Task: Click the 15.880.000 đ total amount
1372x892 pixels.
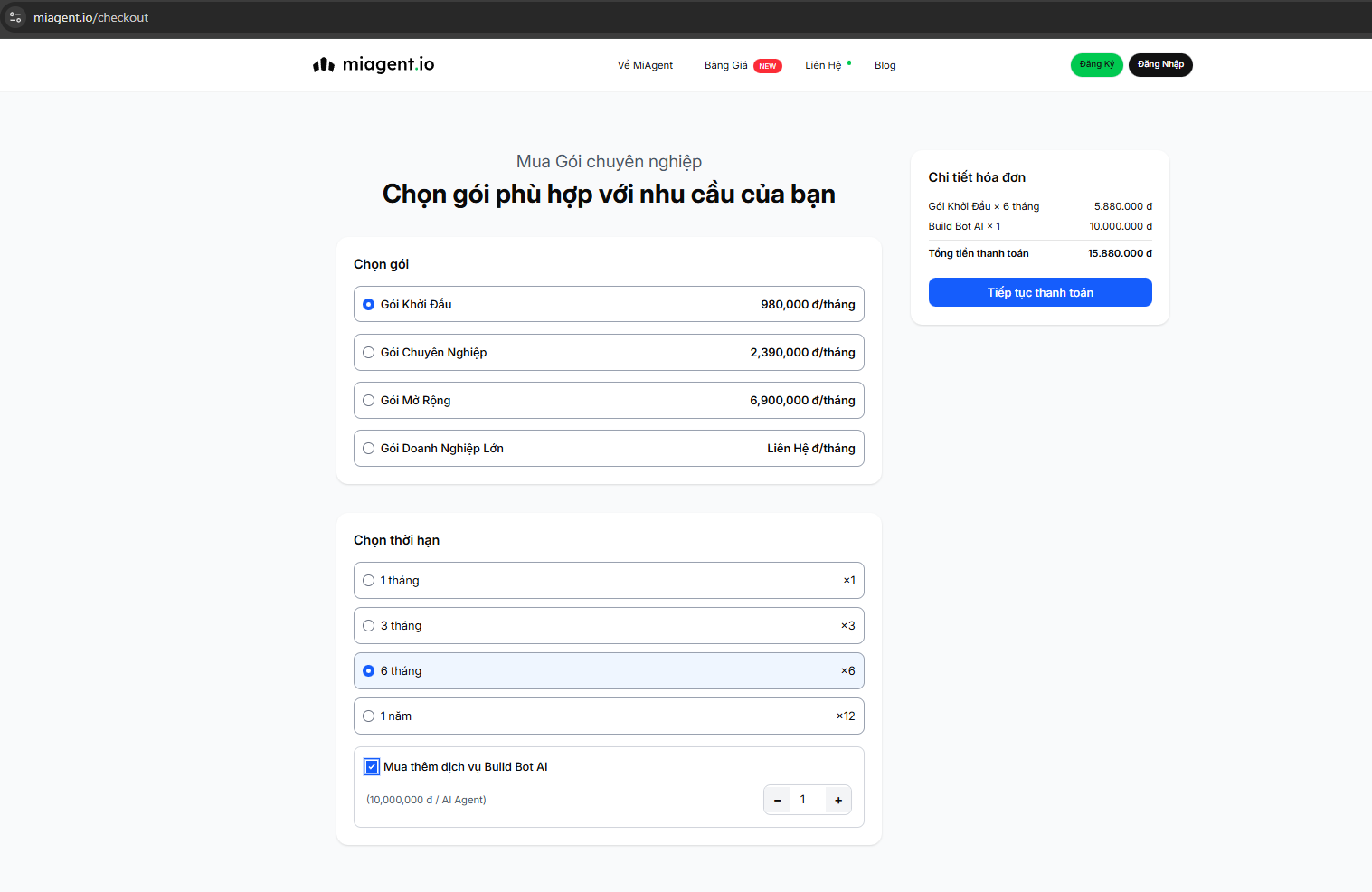Action: (1120, 253)
